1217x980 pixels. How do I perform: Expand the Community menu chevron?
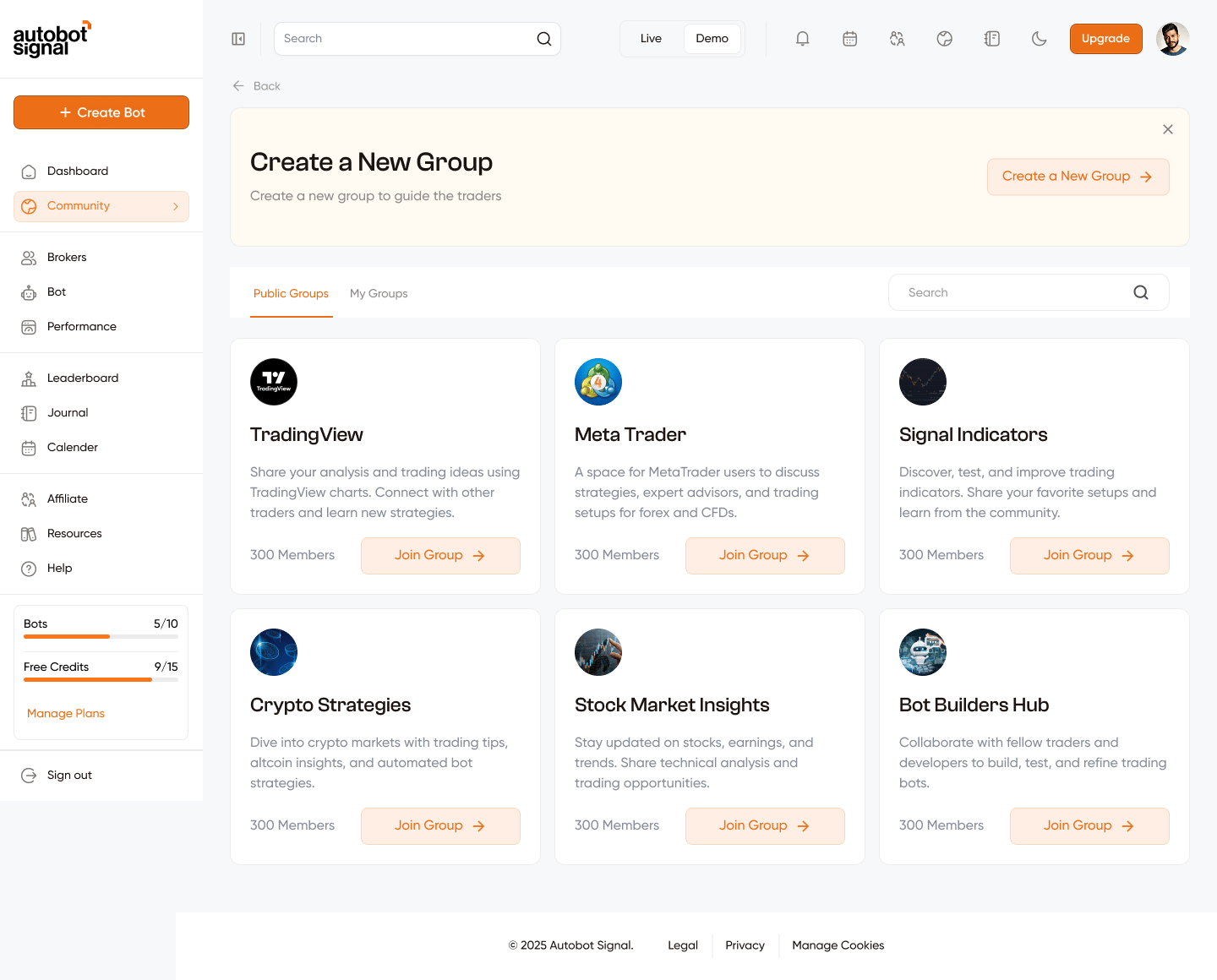coord(176,206)
